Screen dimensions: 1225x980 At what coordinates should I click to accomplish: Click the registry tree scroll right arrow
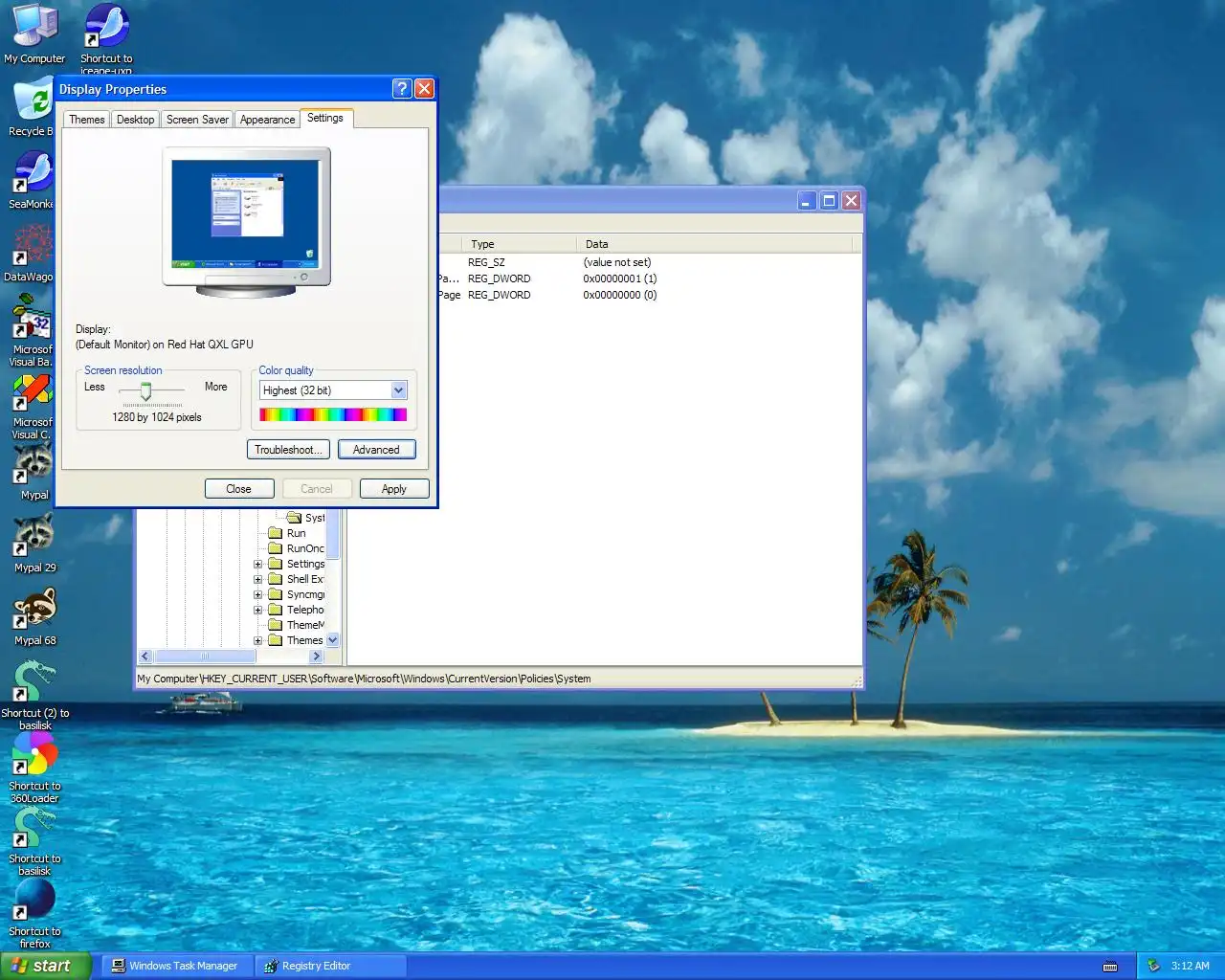click(x=316, y=657)
